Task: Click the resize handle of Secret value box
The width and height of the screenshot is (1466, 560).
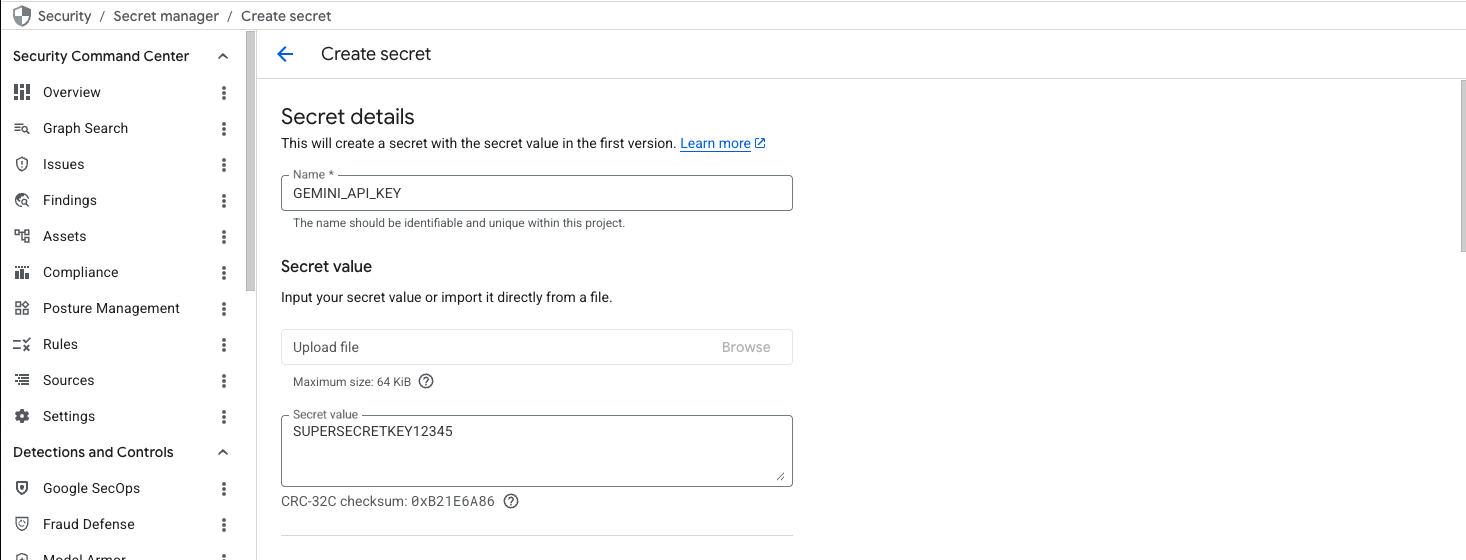Action: (781, 476)
